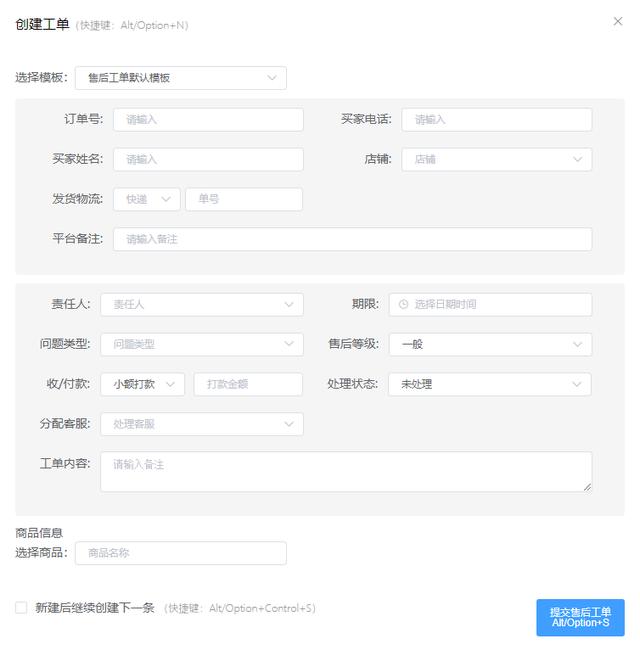Click the 买家姓名 text box

click(x=208, y=160)
